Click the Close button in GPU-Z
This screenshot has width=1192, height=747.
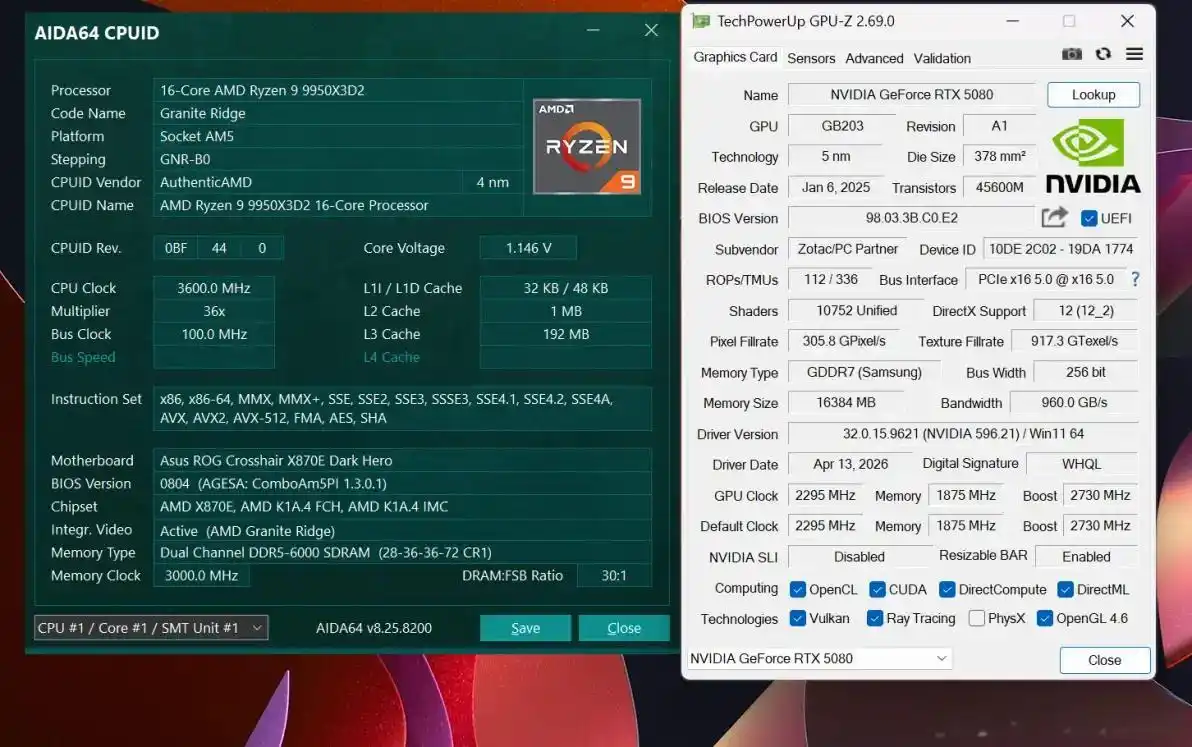coord(1105,660)
